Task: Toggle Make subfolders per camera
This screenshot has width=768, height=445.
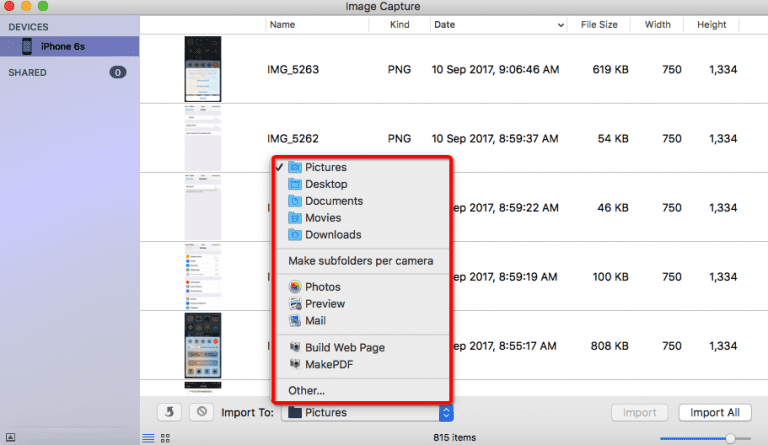Action: (x=360, y=261)
